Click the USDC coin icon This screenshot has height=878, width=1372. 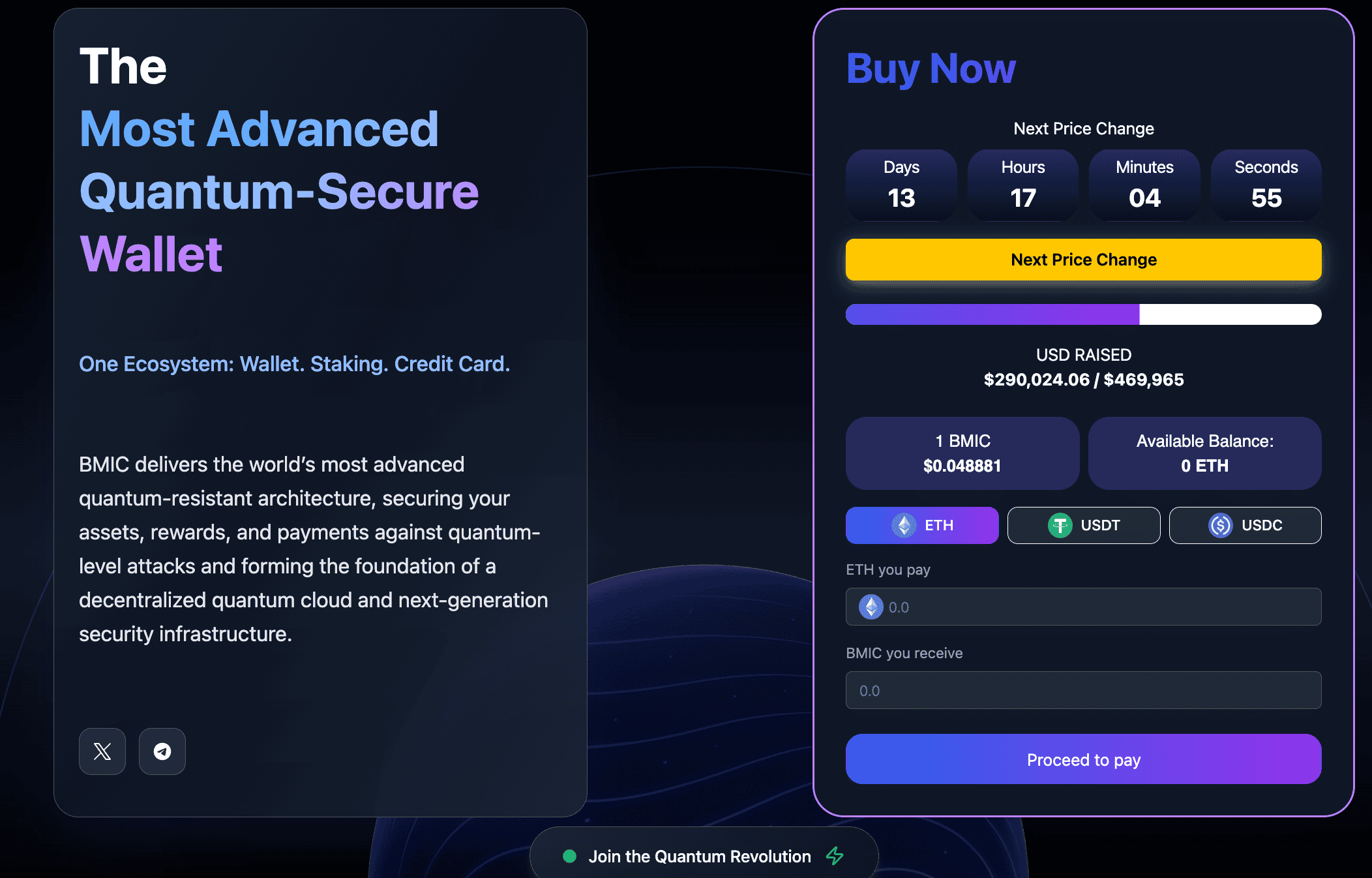coord(1219,525)
